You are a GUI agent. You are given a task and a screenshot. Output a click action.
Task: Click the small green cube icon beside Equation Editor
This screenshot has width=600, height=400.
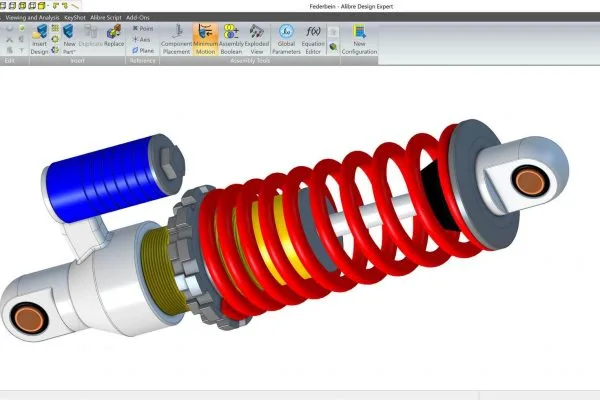[333, 47]
